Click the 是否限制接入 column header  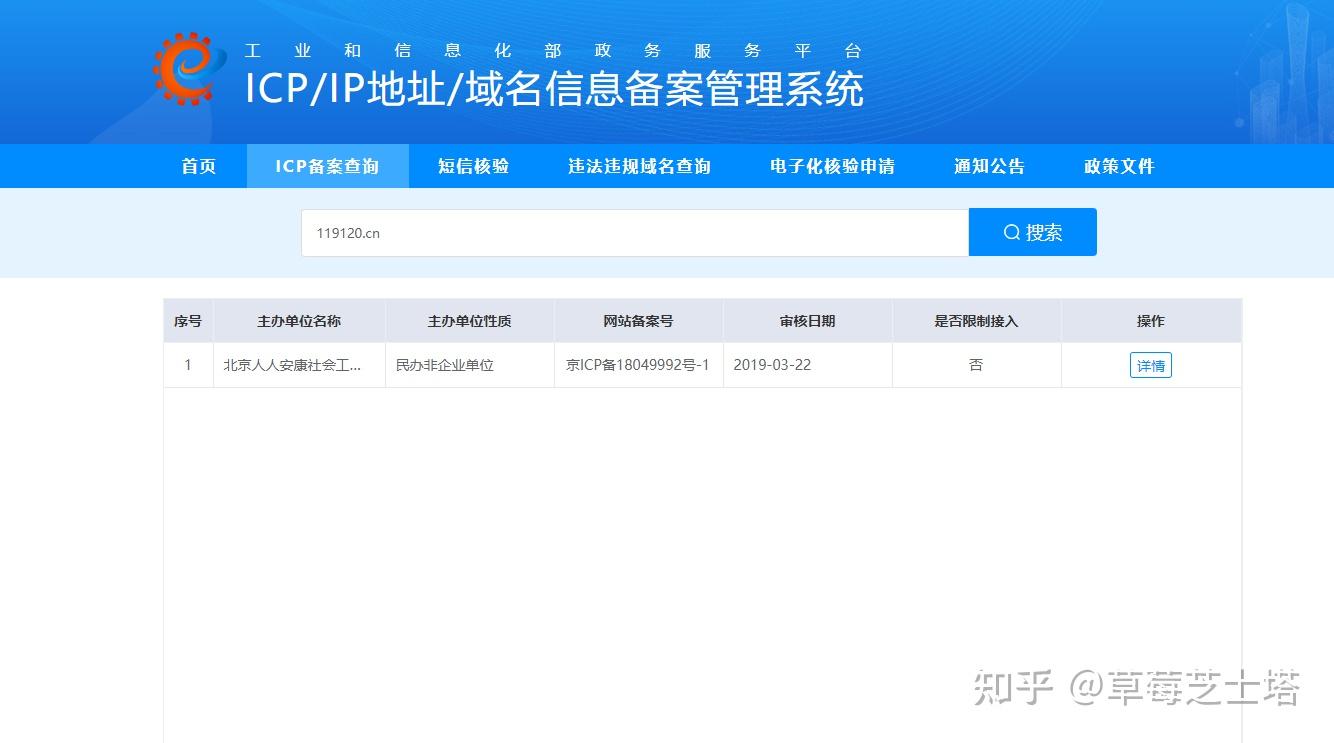tap(976, 321)
